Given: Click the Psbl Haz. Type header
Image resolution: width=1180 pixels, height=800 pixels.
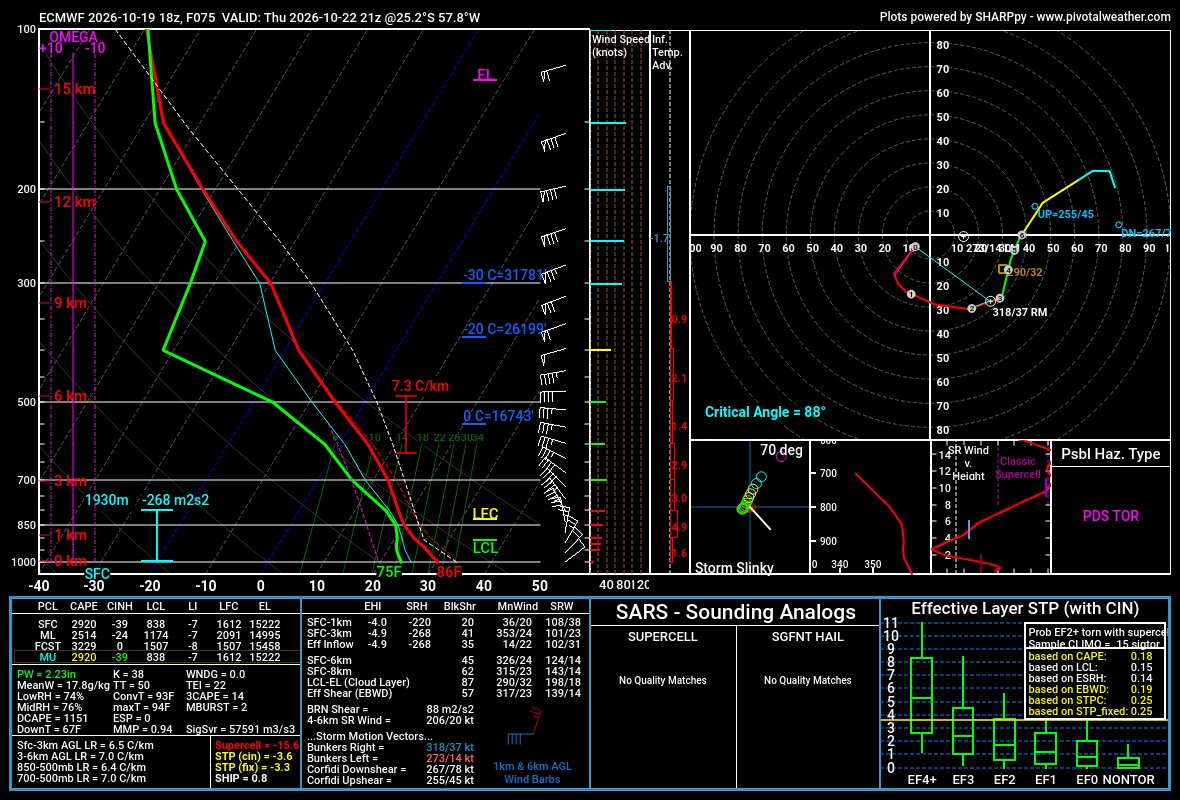Looking at the screenshot, I should 1110,454.
